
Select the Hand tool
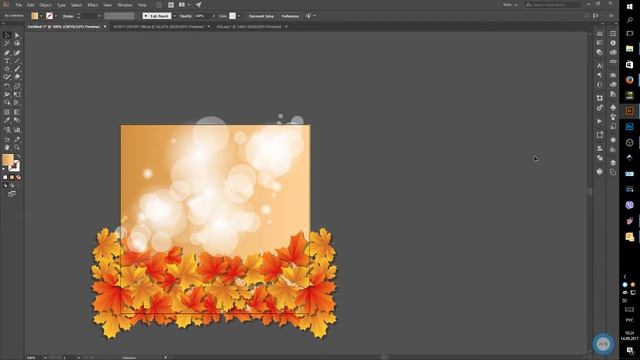7,147
